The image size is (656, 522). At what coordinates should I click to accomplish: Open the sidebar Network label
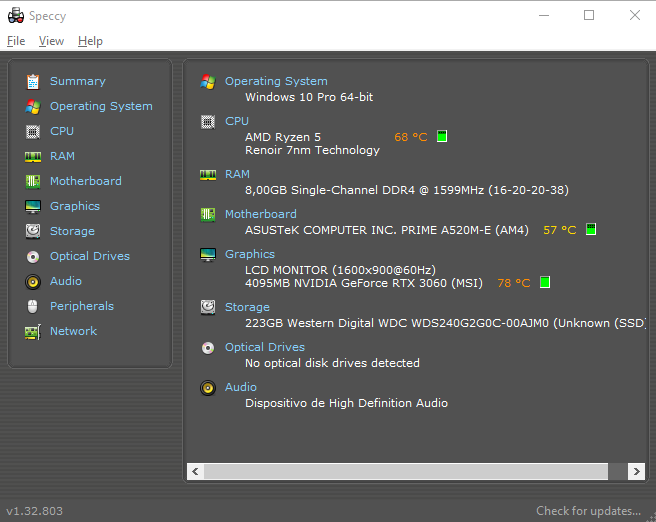pos(73,331)
